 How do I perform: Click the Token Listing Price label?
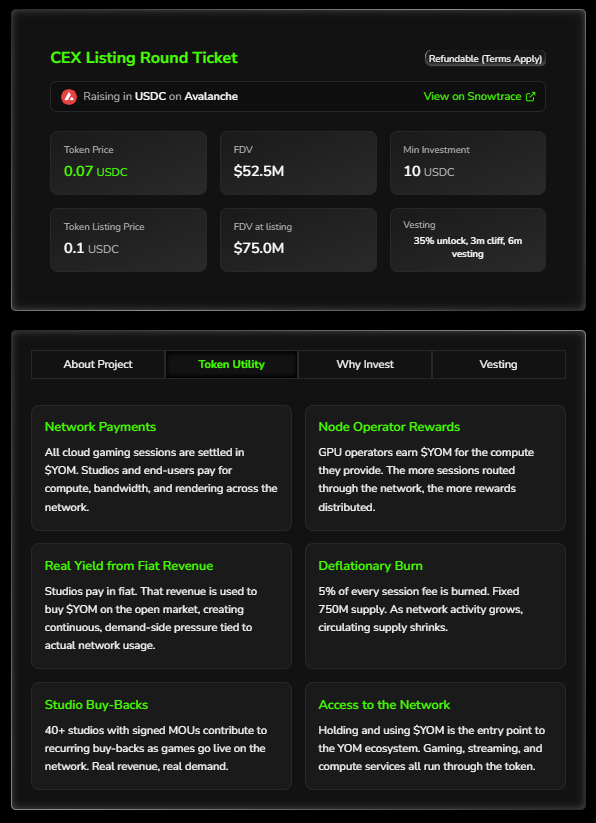click(104, 227)
